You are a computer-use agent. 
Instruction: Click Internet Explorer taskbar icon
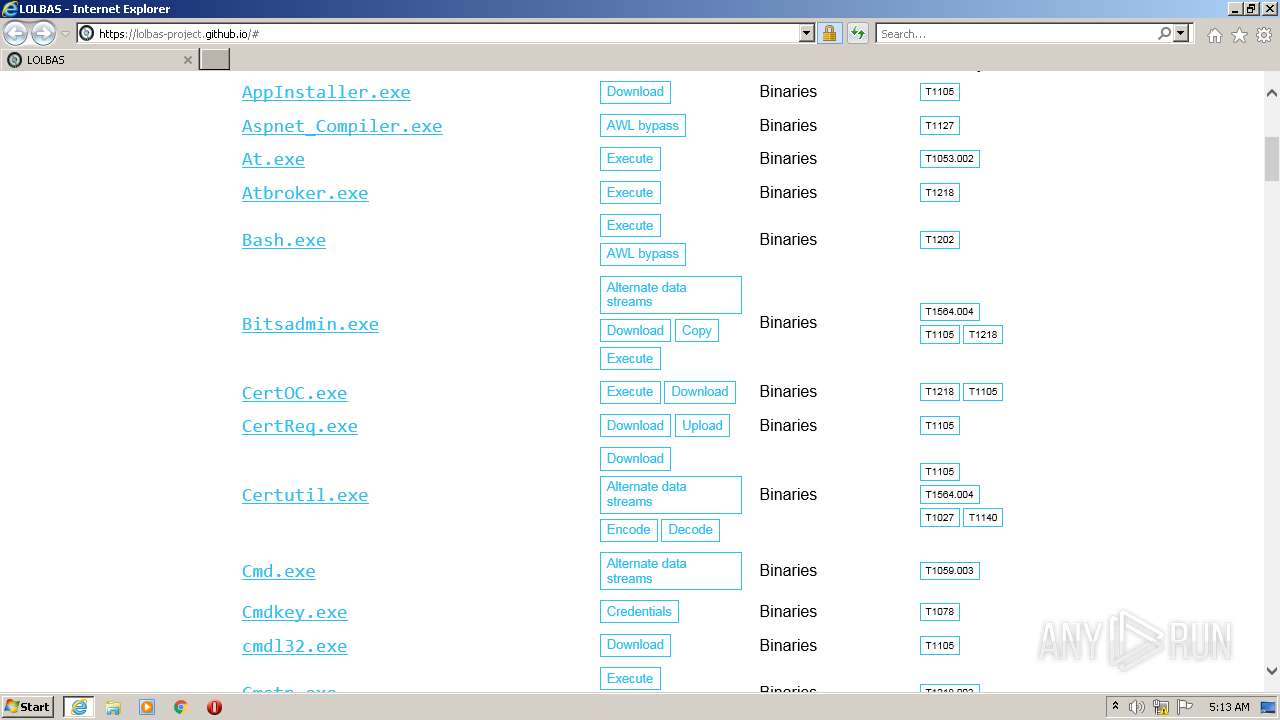pyautogui.click(x=79, y=707)
